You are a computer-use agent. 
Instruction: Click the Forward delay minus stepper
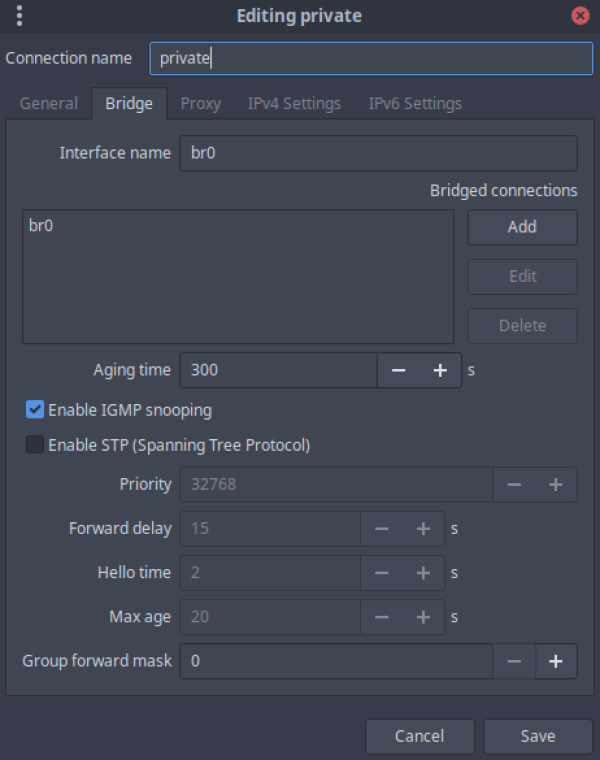(381, 528)
